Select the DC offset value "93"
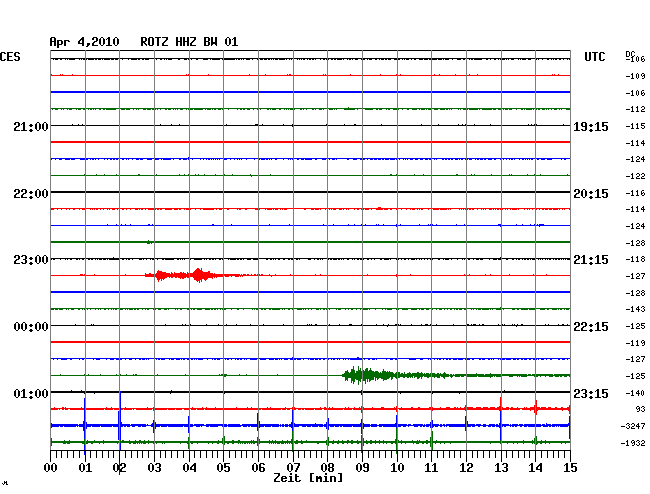 pos(640,409)
